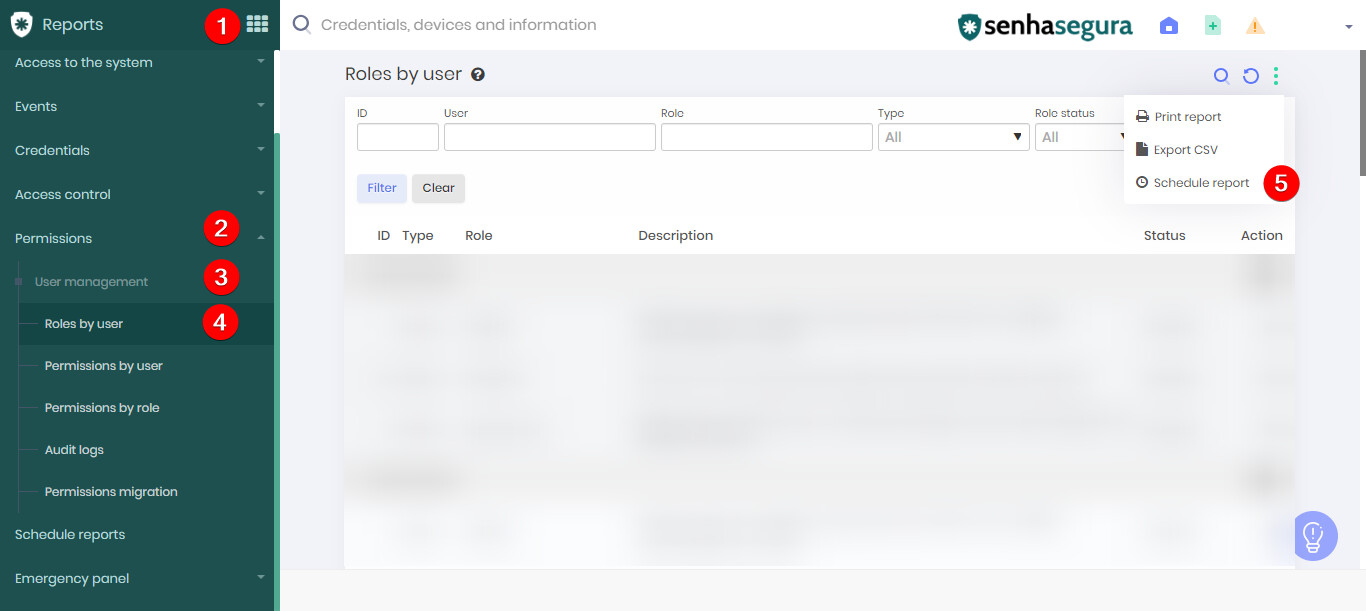The height and width of the screenshot is (611, 1366).
Task: Select Print report
Action: coord(1179,117)
